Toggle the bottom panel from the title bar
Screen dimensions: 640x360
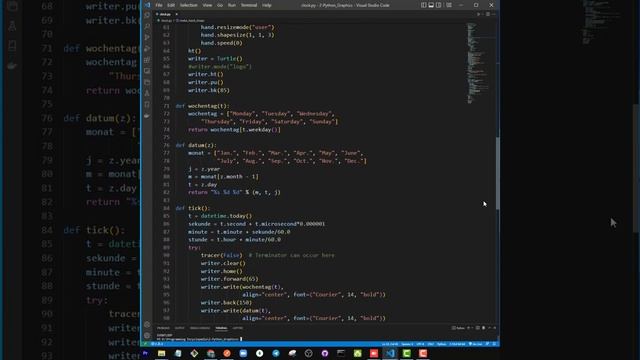(431, 5)
